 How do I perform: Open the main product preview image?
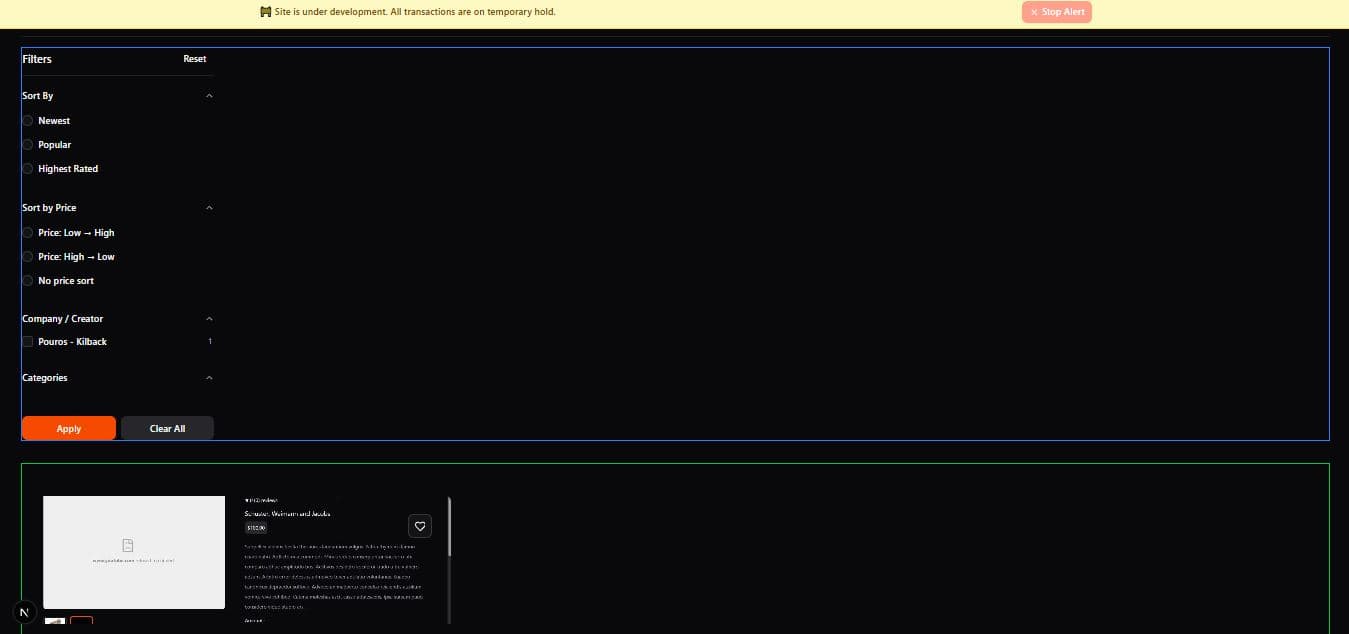tap(134, 552)
